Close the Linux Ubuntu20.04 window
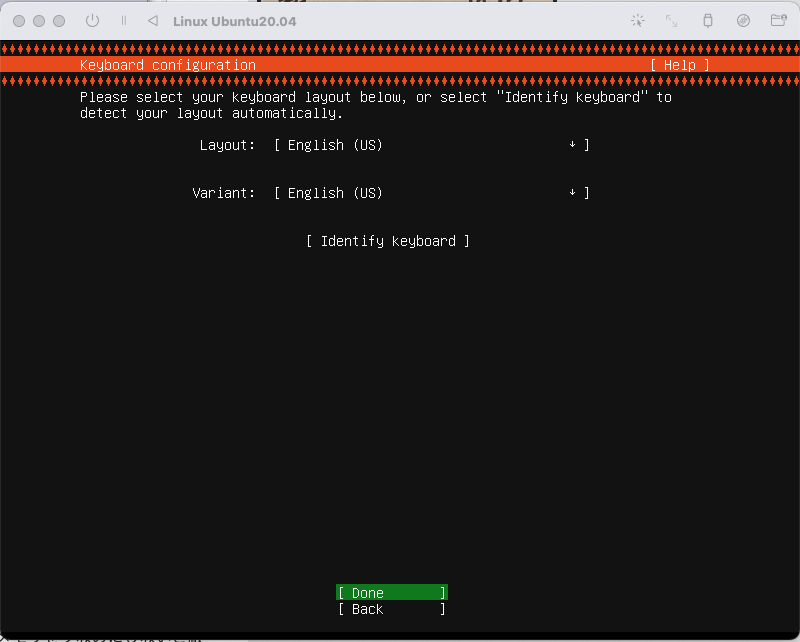 pyautogui.click(x=19, y=21)
